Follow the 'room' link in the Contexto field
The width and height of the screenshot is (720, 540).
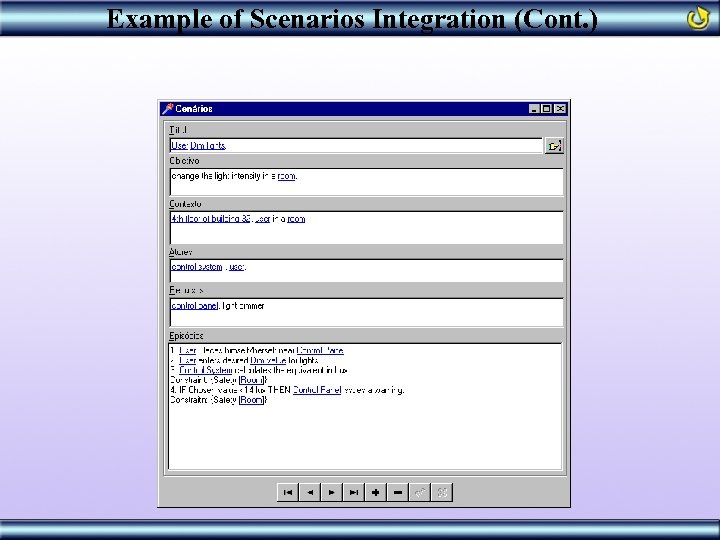[296, 219]
